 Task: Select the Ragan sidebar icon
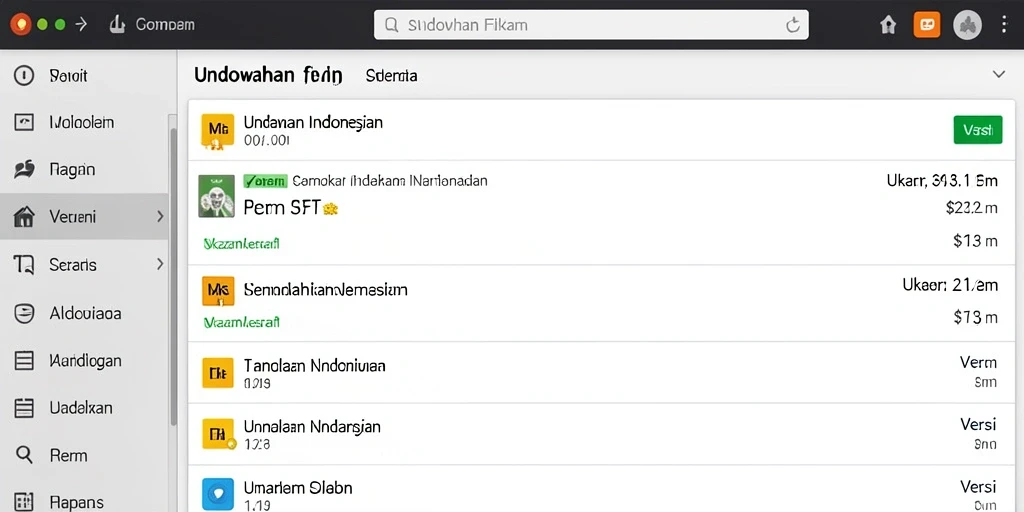(x=24, y=169)
